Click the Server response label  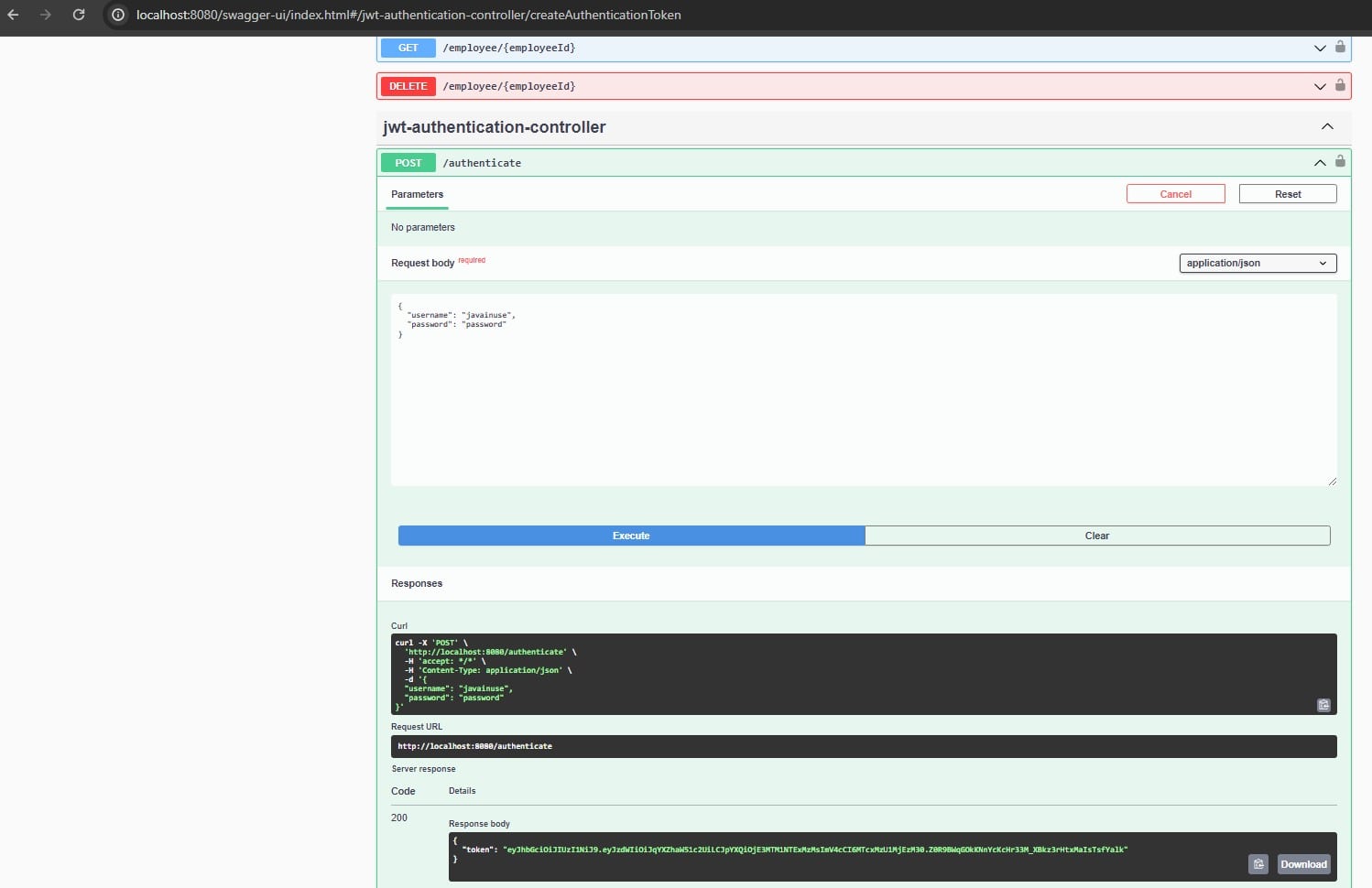point(423,769)
